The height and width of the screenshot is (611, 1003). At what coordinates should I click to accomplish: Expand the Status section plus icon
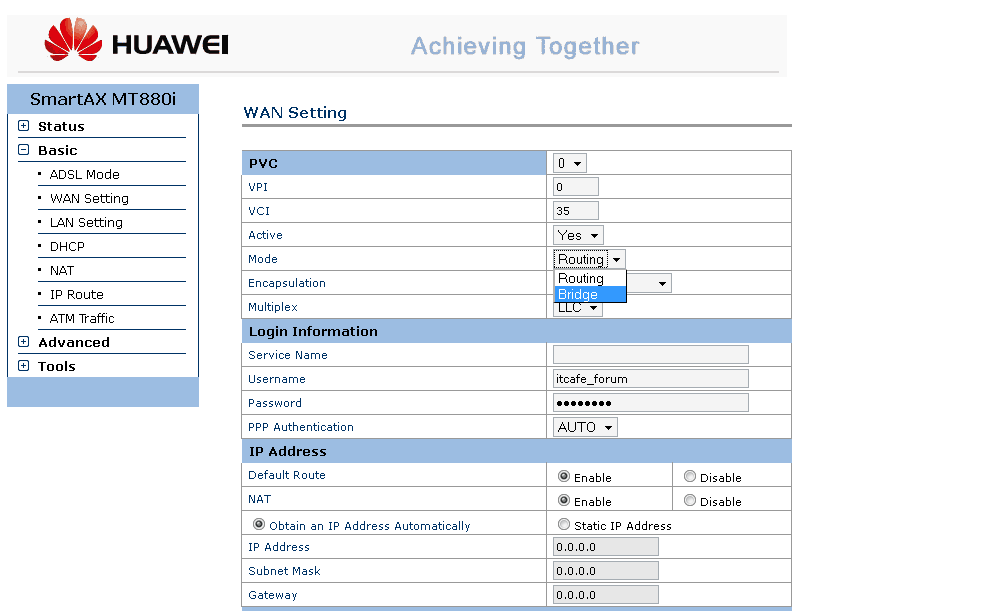[24, 126]
